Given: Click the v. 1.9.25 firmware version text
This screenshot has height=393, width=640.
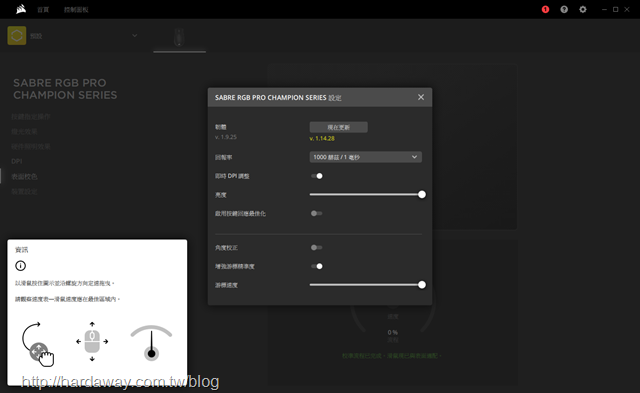Looking at the screenshot, I should 226,137.
